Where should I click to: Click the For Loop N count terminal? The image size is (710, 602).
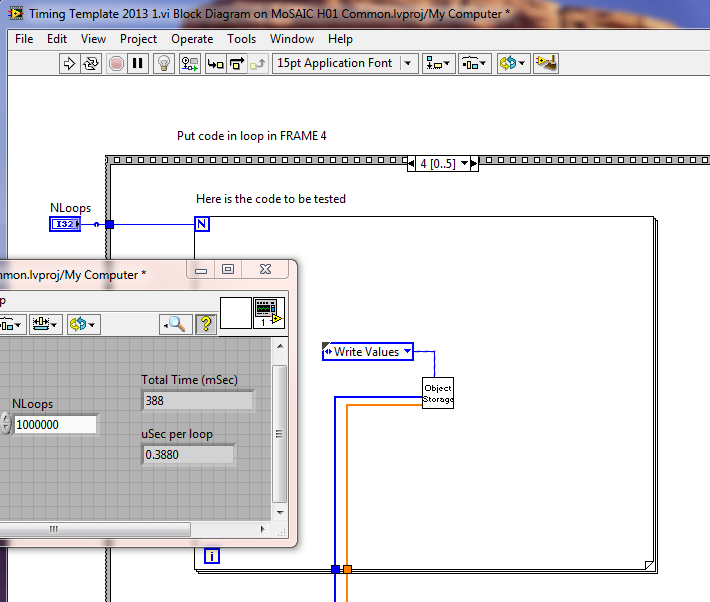tap(202, 224)
